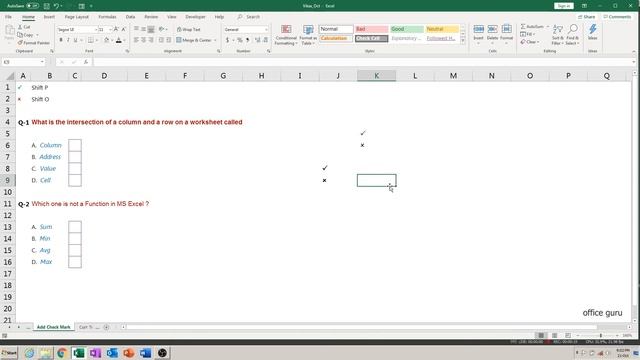Switch to the Insert ribbon tab
640x360 pixels.
[x=49, y=17]
